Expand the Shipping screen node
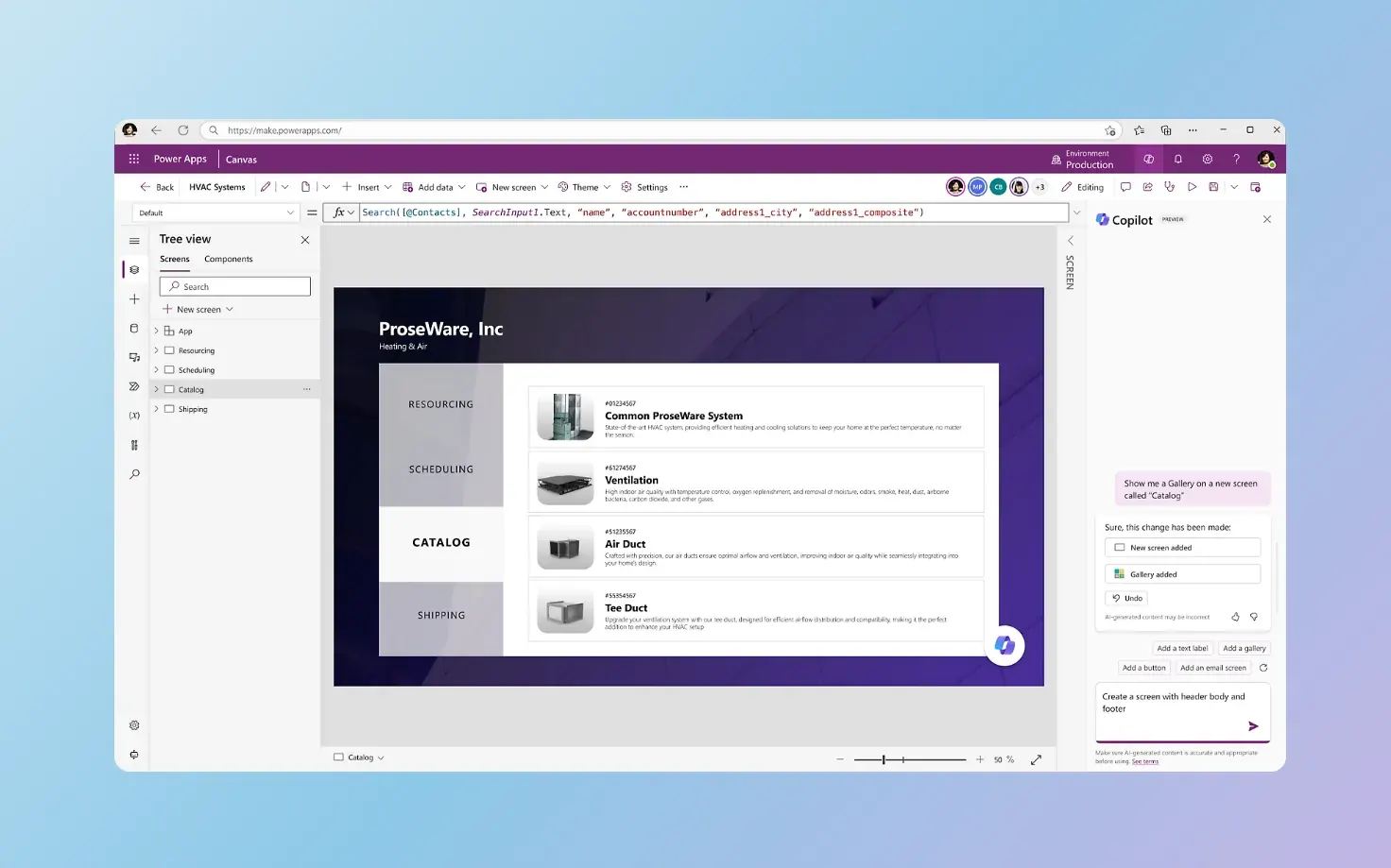 156,409
